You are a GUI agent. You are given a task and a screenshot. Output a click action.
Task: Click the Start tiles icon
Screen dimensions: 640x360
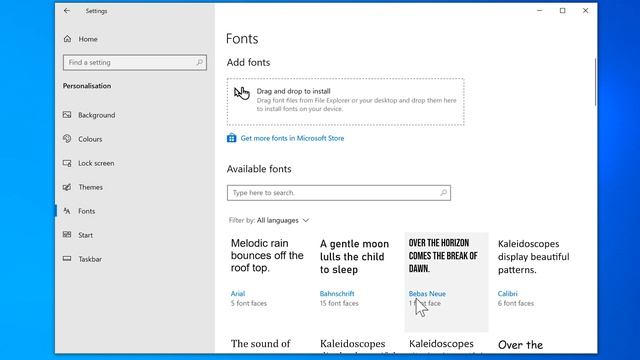point(67,235)
